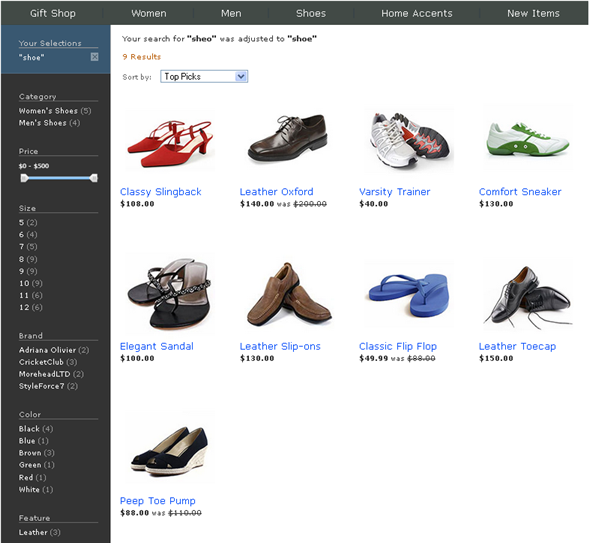Click the black Elegant Sandal image

(170, 294)
